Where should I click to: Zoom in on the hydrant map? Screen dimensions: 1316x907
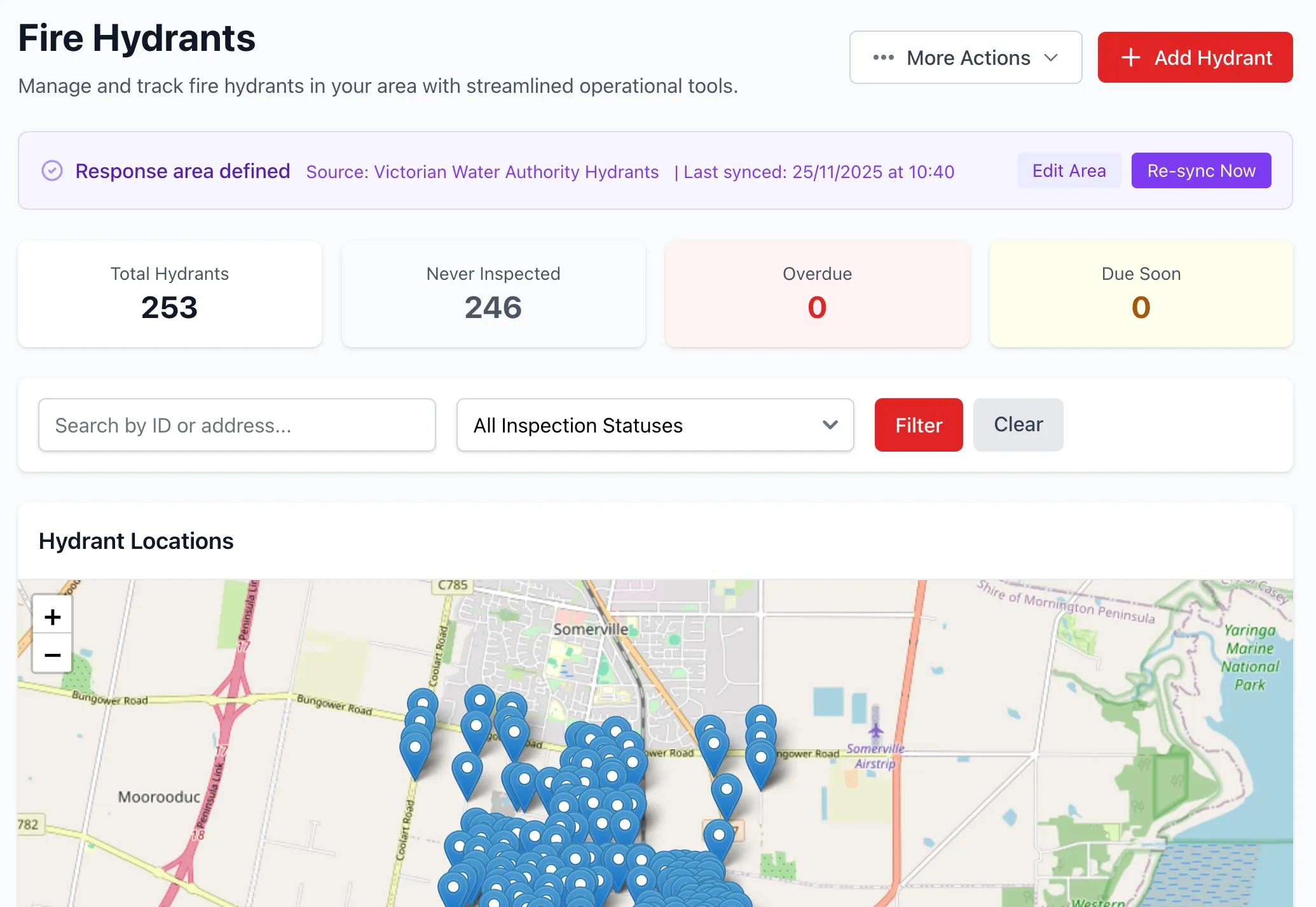coord(53,616)
